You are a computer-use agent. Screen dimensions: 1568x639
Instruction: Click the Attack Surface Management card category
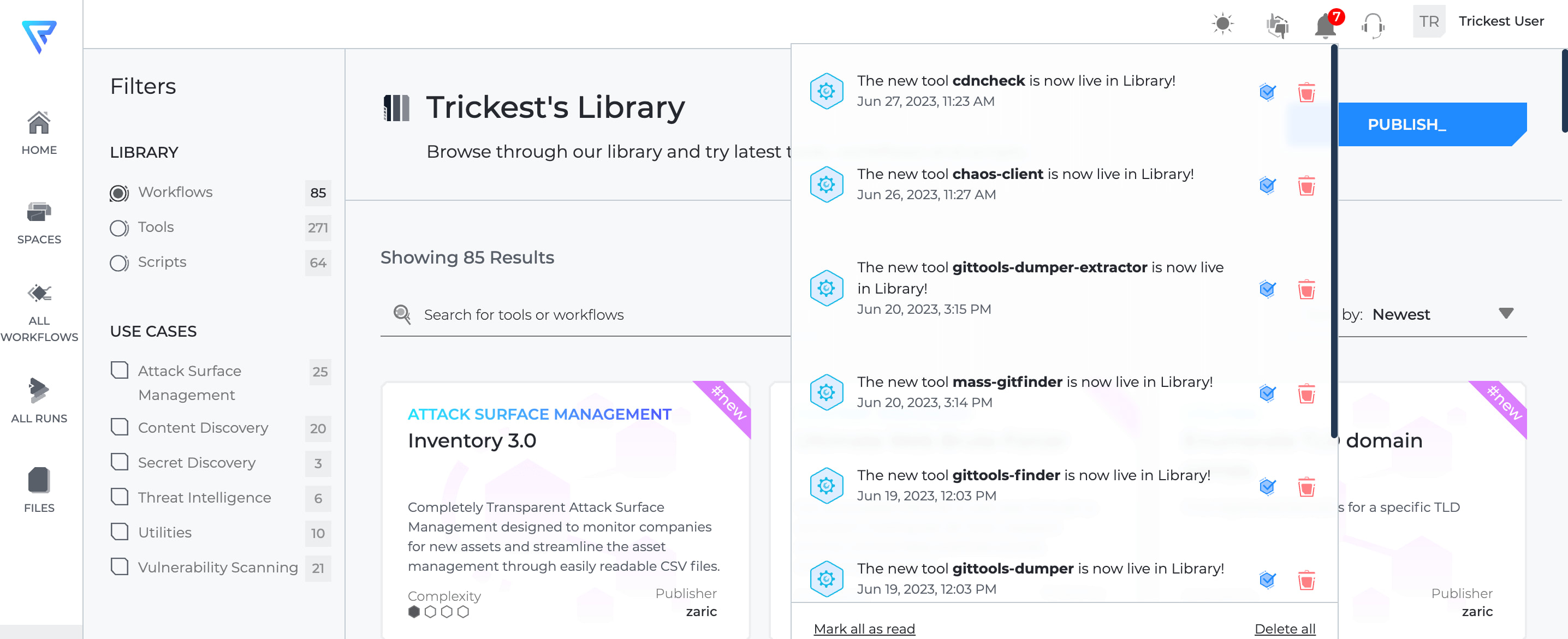pos(539,414)
